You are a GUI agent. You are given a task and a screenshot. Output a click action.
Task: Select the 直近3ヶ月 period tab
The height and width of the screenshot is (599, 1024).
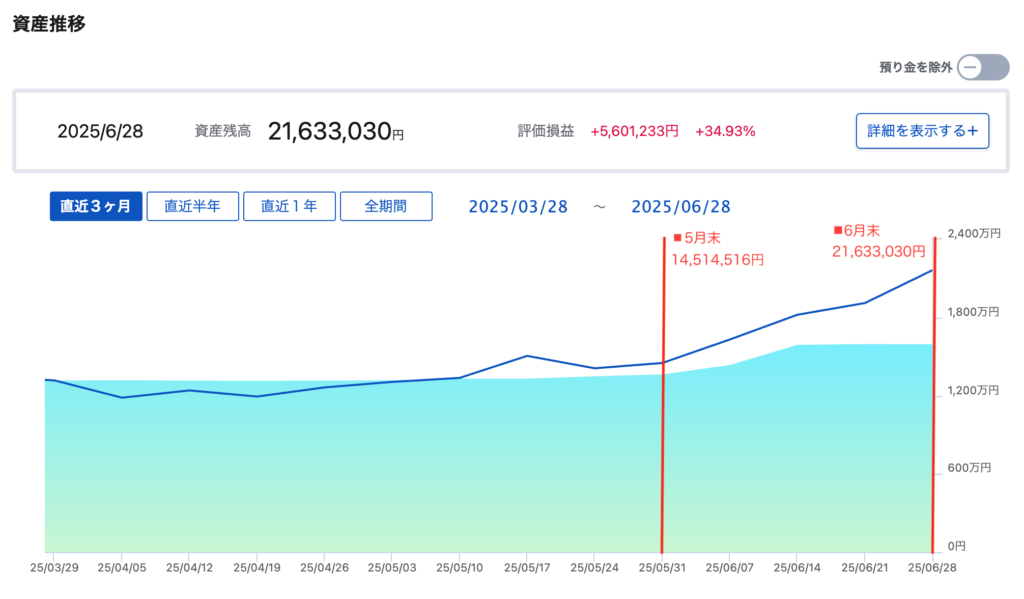[x=96, y=206]
